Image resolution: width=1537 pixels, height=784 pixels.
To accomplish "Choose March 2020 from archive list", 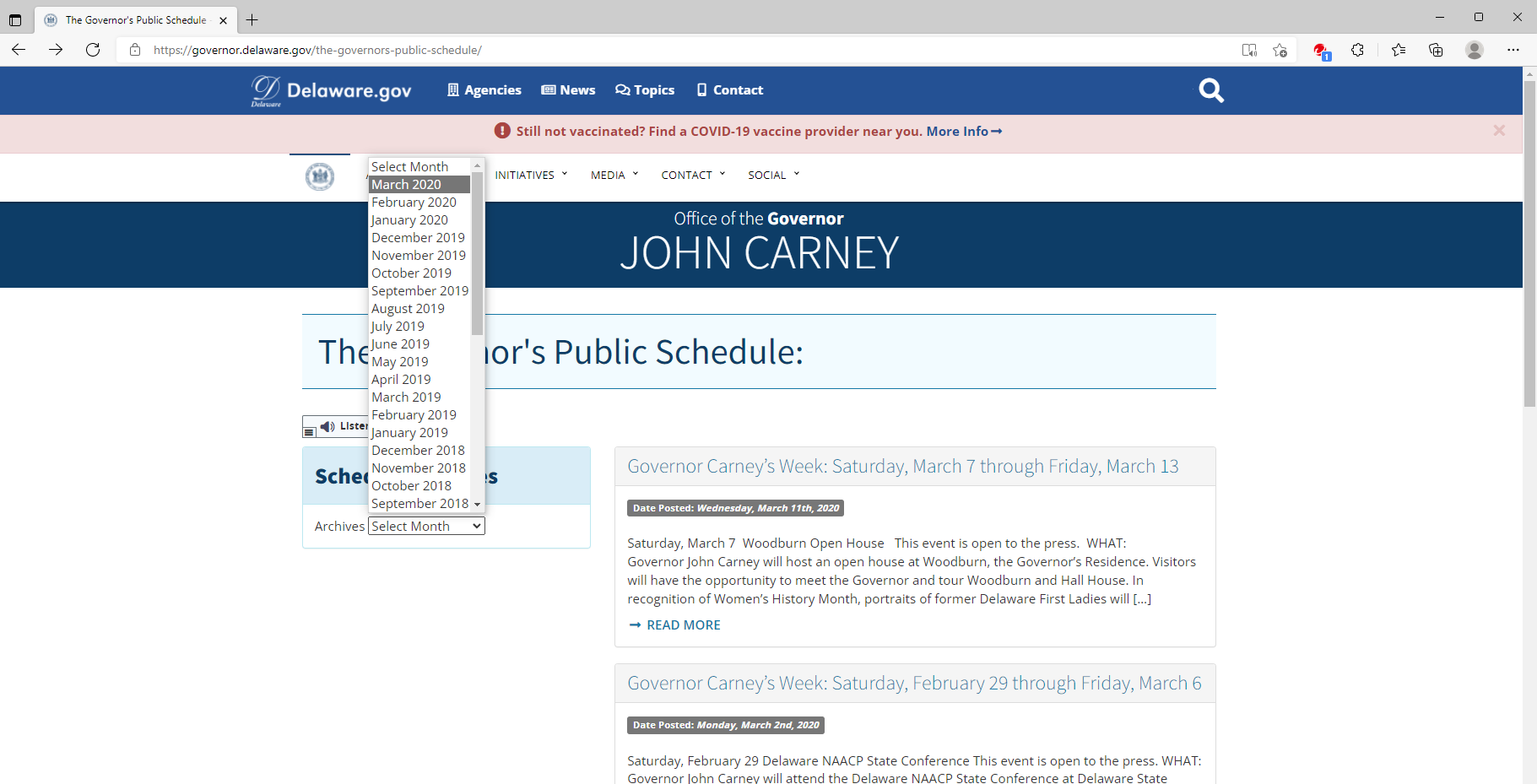I will (419, 184).
